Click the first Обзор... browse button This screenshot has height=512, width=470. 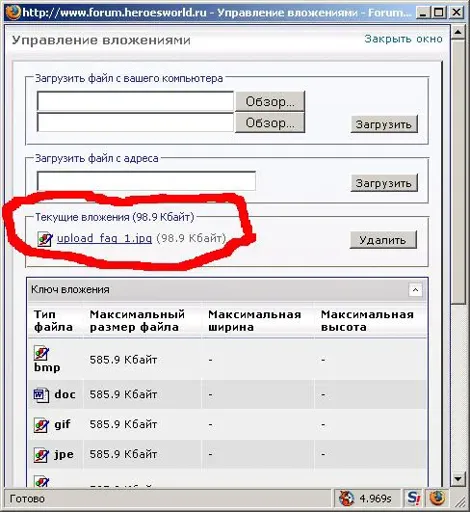270,101
